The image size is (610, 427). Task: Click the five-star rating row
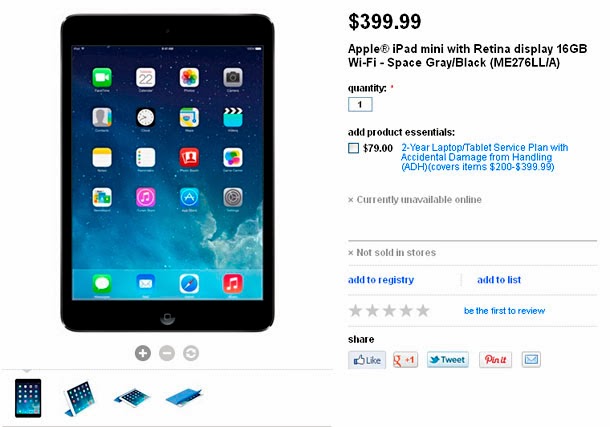click(x=389, y=311)
